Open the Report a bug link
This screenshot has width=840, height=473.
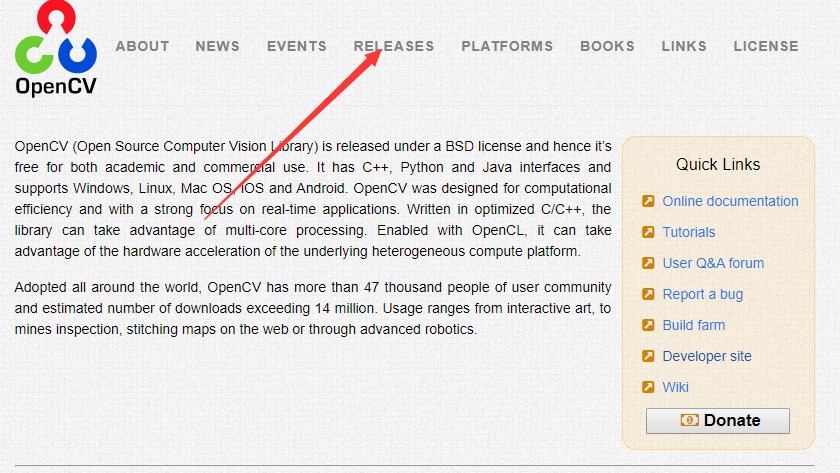pyautogui.click(x=703, y=295)
